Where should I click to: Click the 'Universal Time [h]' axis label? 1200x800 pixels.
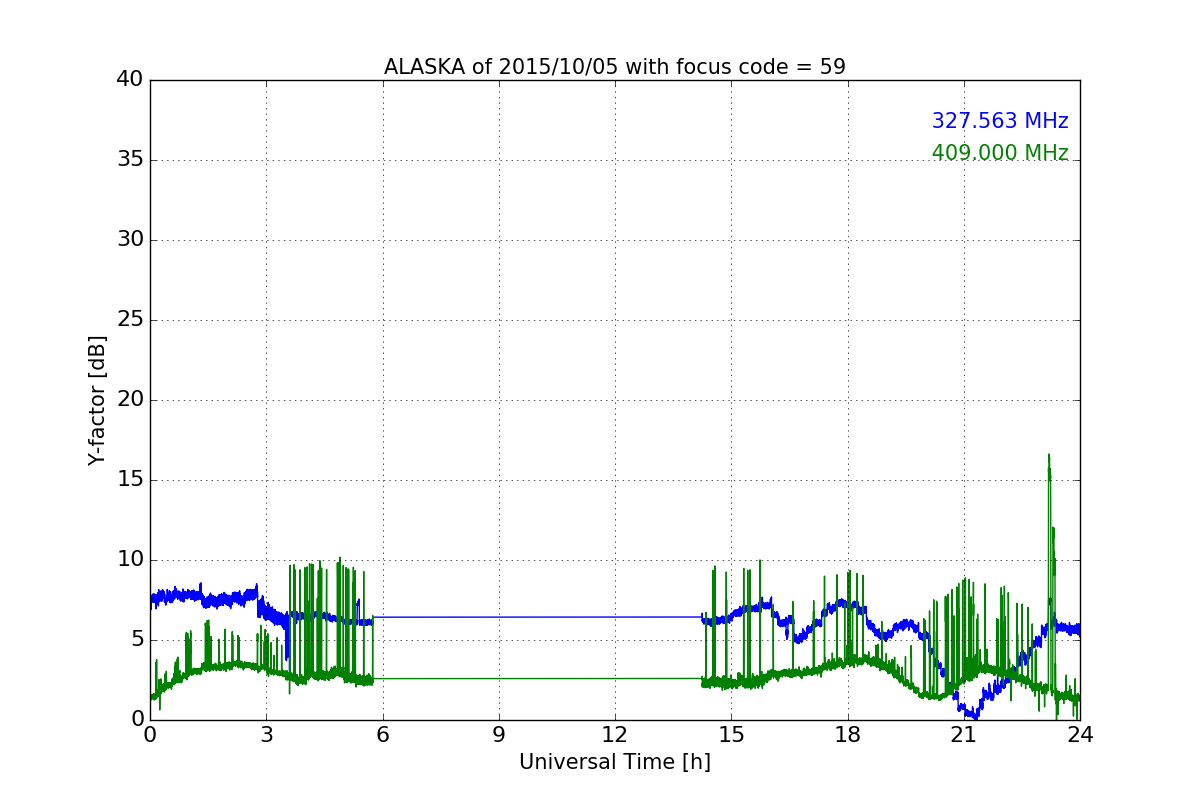615,762
